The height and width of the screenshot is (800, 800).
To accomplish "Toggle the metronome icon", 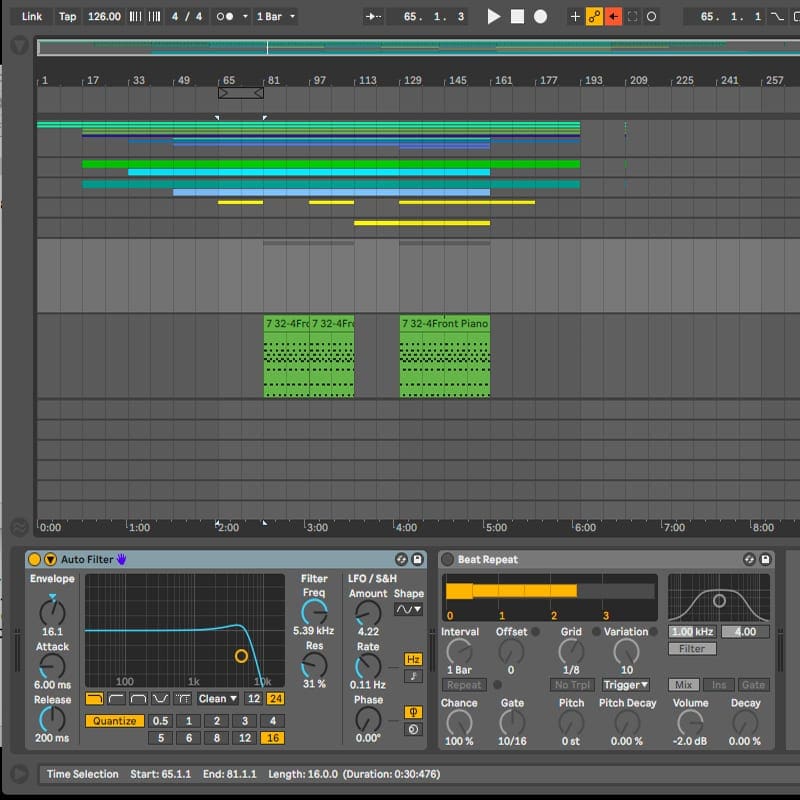I will click(225, 17).
